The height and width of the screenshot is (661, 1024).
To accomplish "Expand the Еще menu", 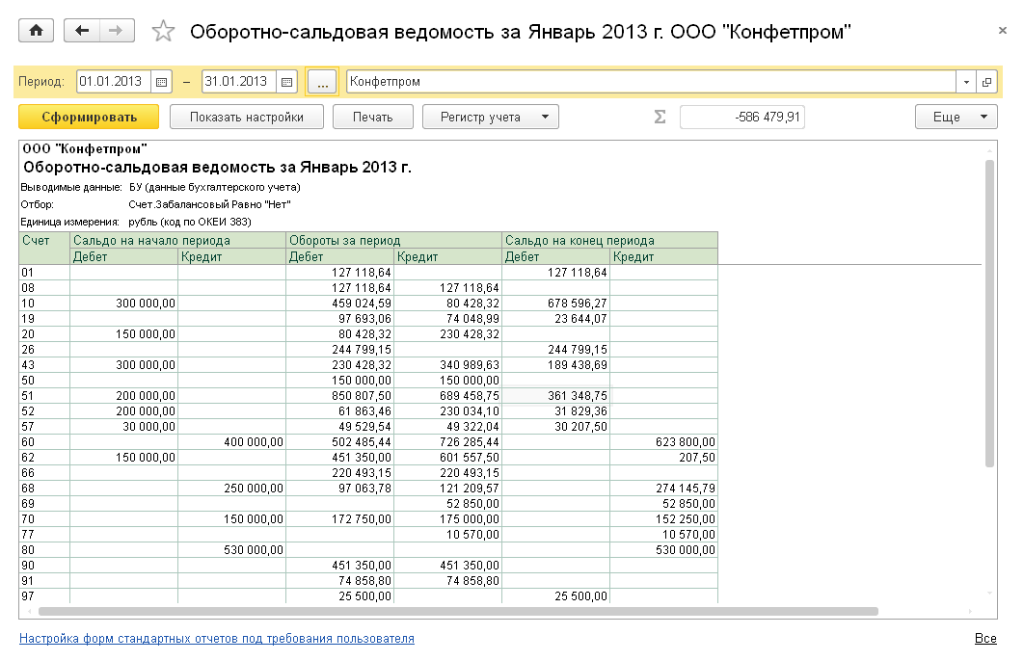I will pyautogui.click(x=956, y=117).
